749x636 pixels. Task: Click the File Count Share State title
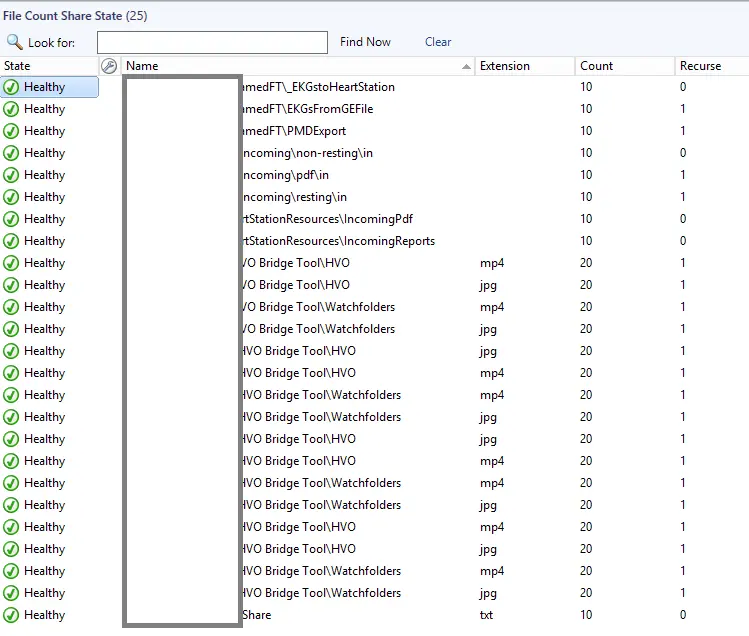tap(63, 16)
